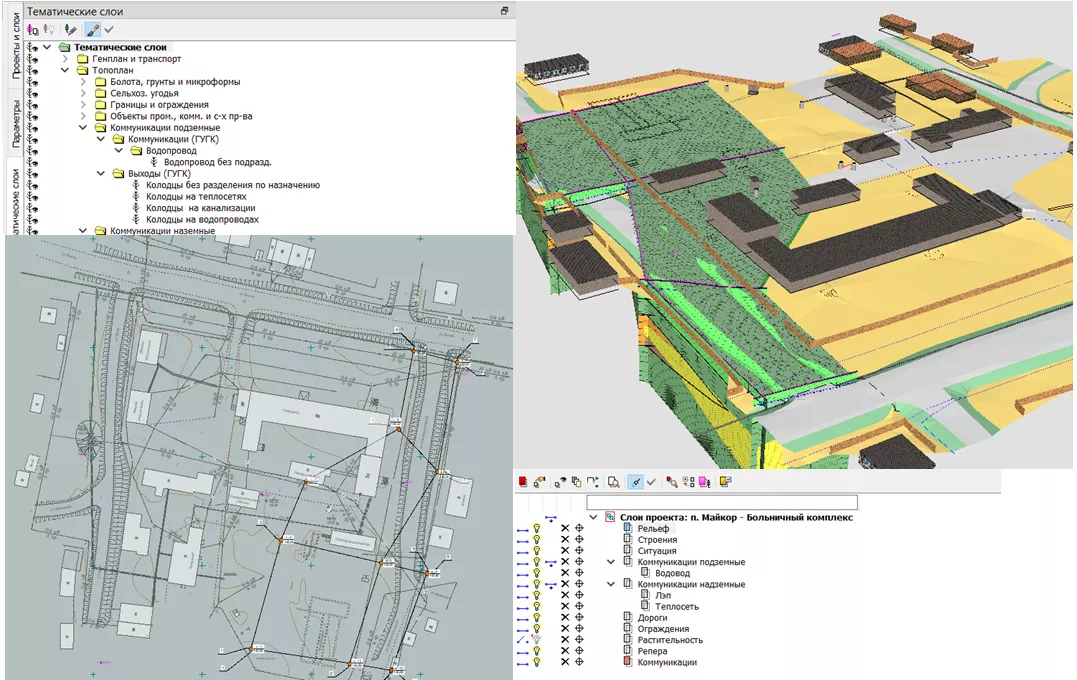Collapse the Коммуникации подземные project layer
Viewport: 1077px width, 680px height.
[x=611, y=562]
